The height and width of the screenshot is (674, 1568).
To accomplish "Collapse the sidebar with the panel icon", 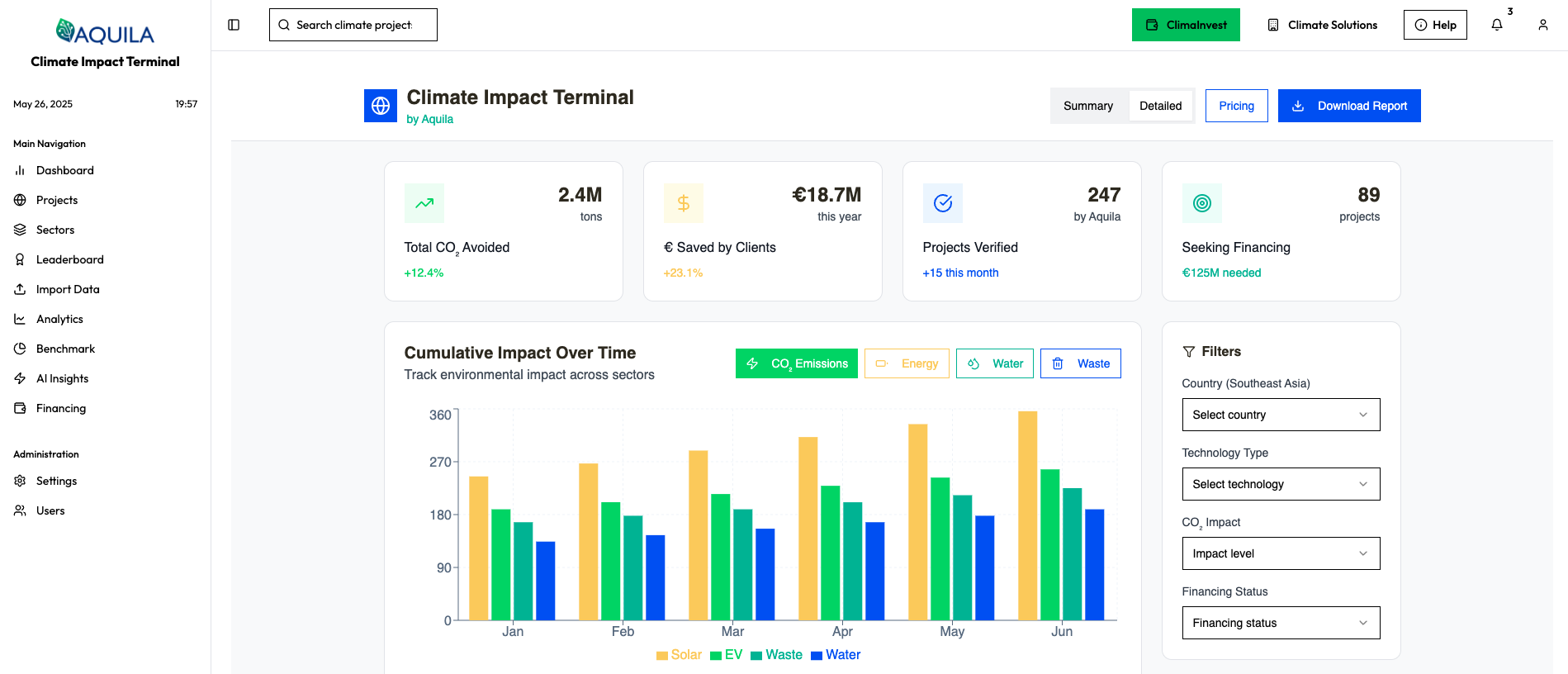I will tap(234, 25).
